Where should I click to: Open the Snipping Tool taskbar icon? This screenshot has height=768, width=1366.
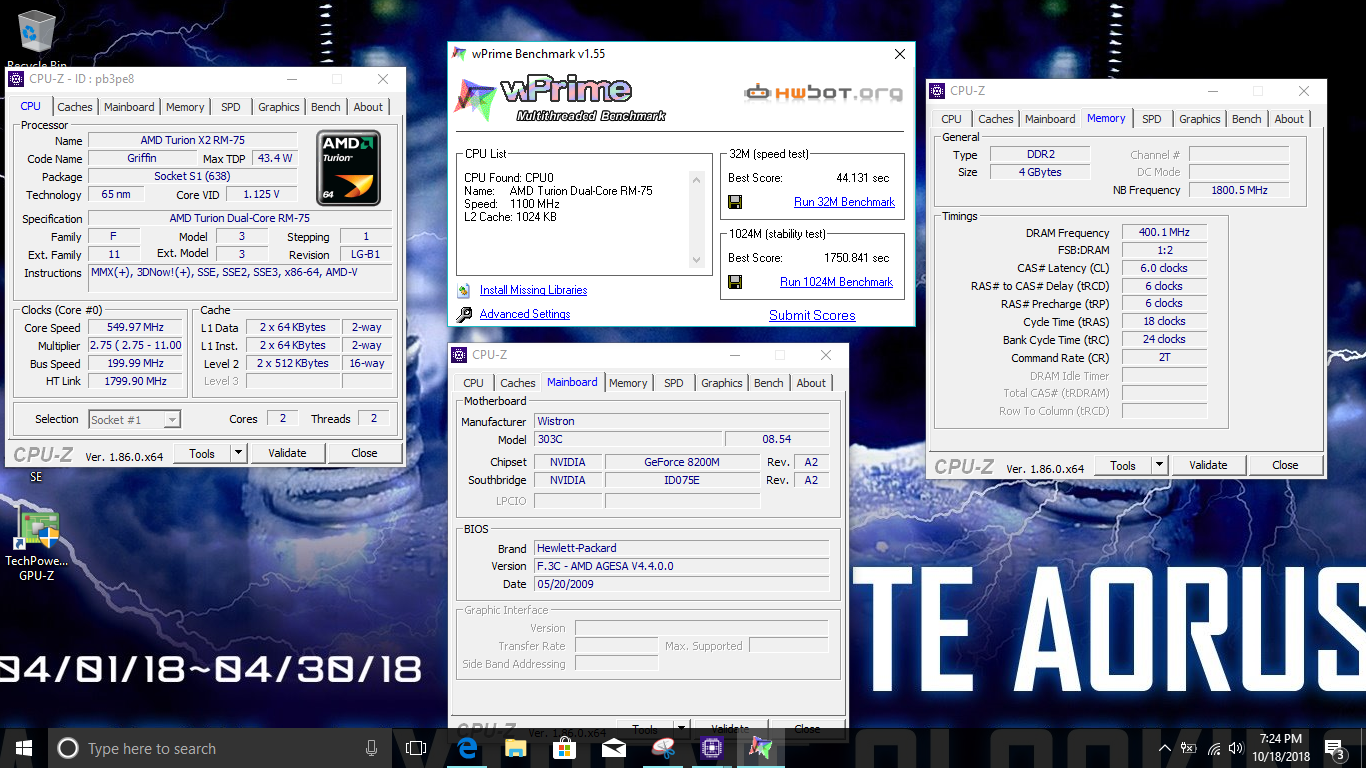click(663, 748)
